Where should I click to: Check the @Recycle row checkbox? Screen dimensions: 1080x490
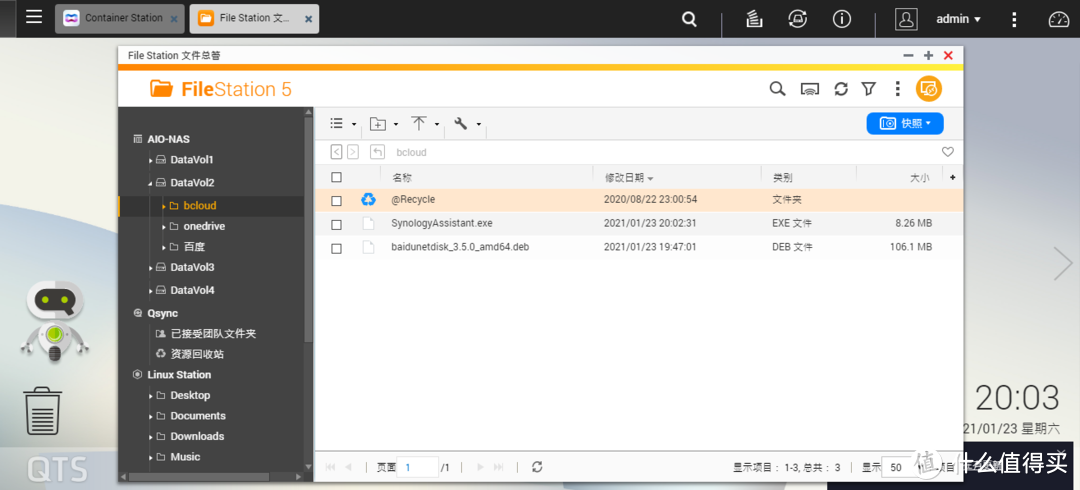(x=336, y=201)
